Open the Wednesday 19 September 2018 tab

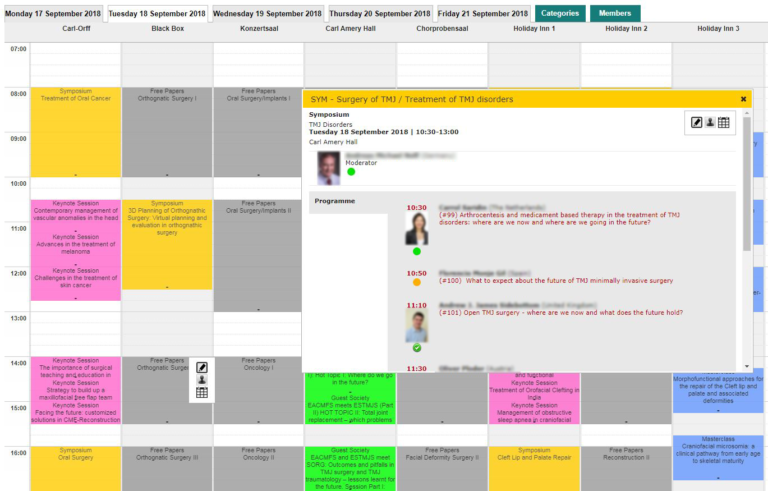click(x=267, y=14)
